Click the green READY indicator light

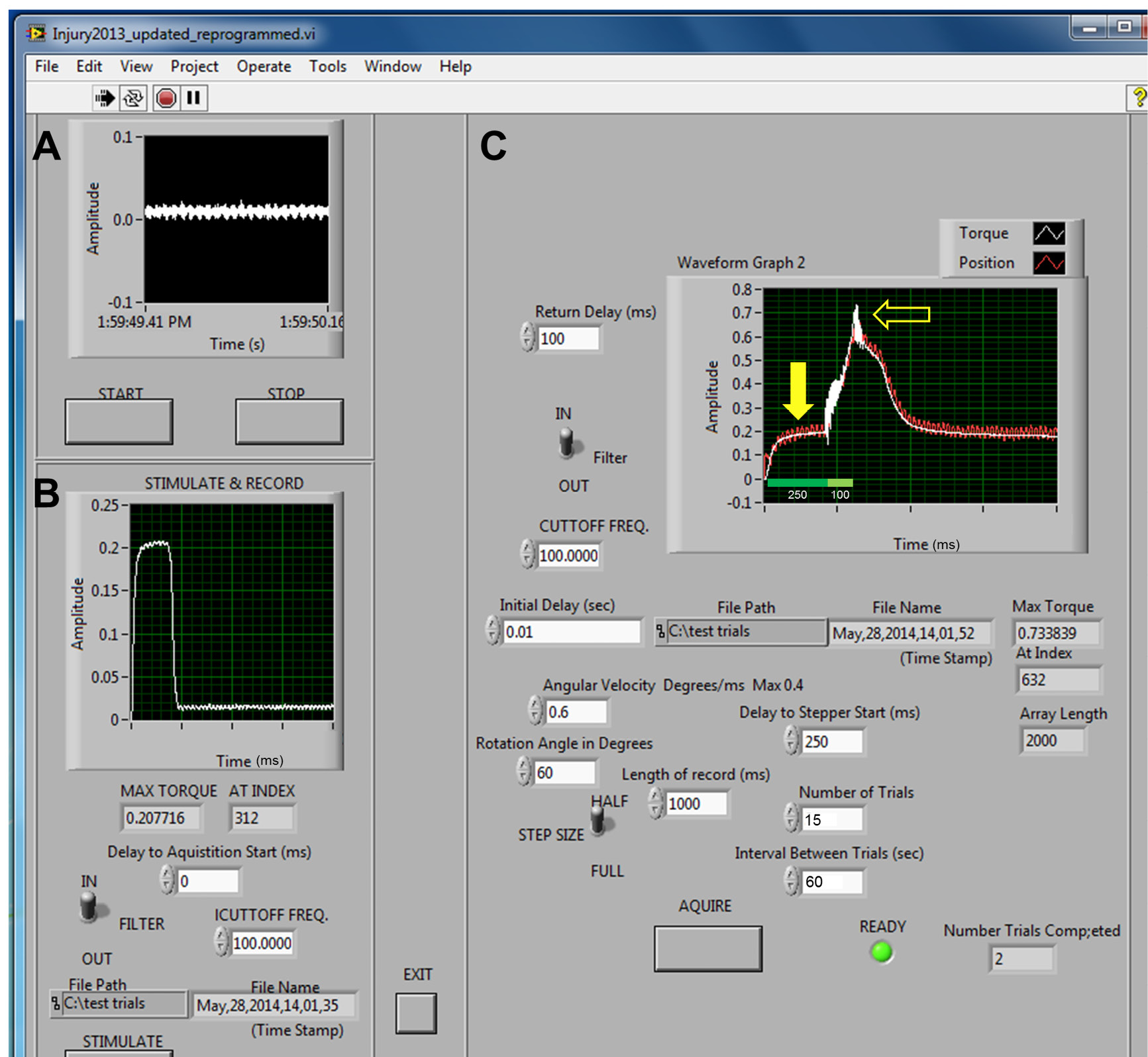[x=882, y=952]
